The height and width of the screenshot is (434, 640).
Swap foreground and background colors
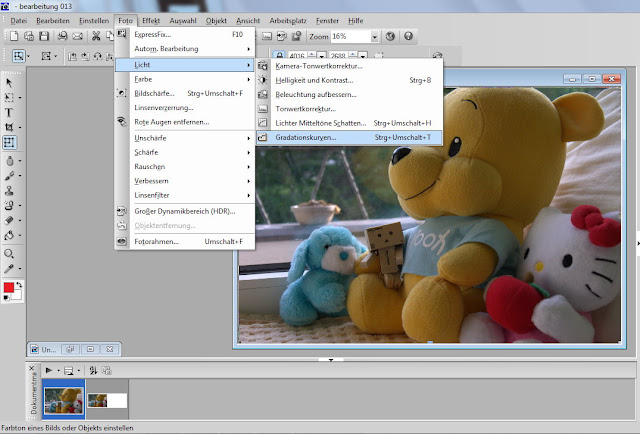(x=19, y=285)
